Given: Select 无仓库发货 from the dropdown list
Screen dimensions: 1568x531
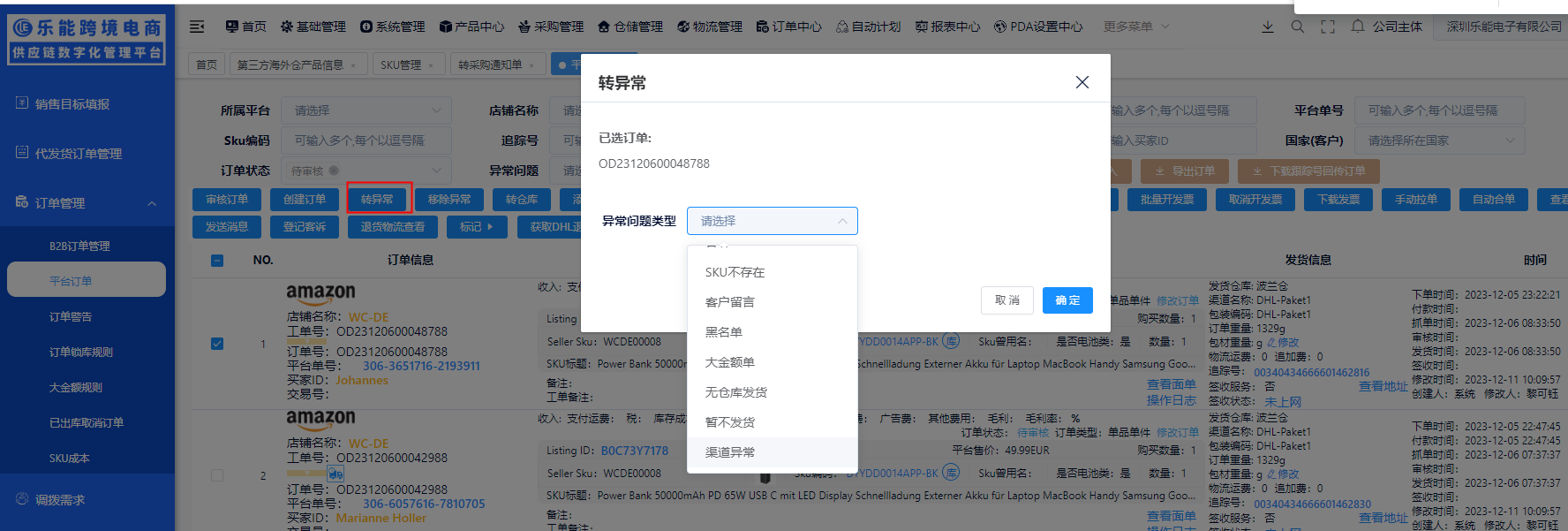Looking at the screenshot, I should pos(772,392).
